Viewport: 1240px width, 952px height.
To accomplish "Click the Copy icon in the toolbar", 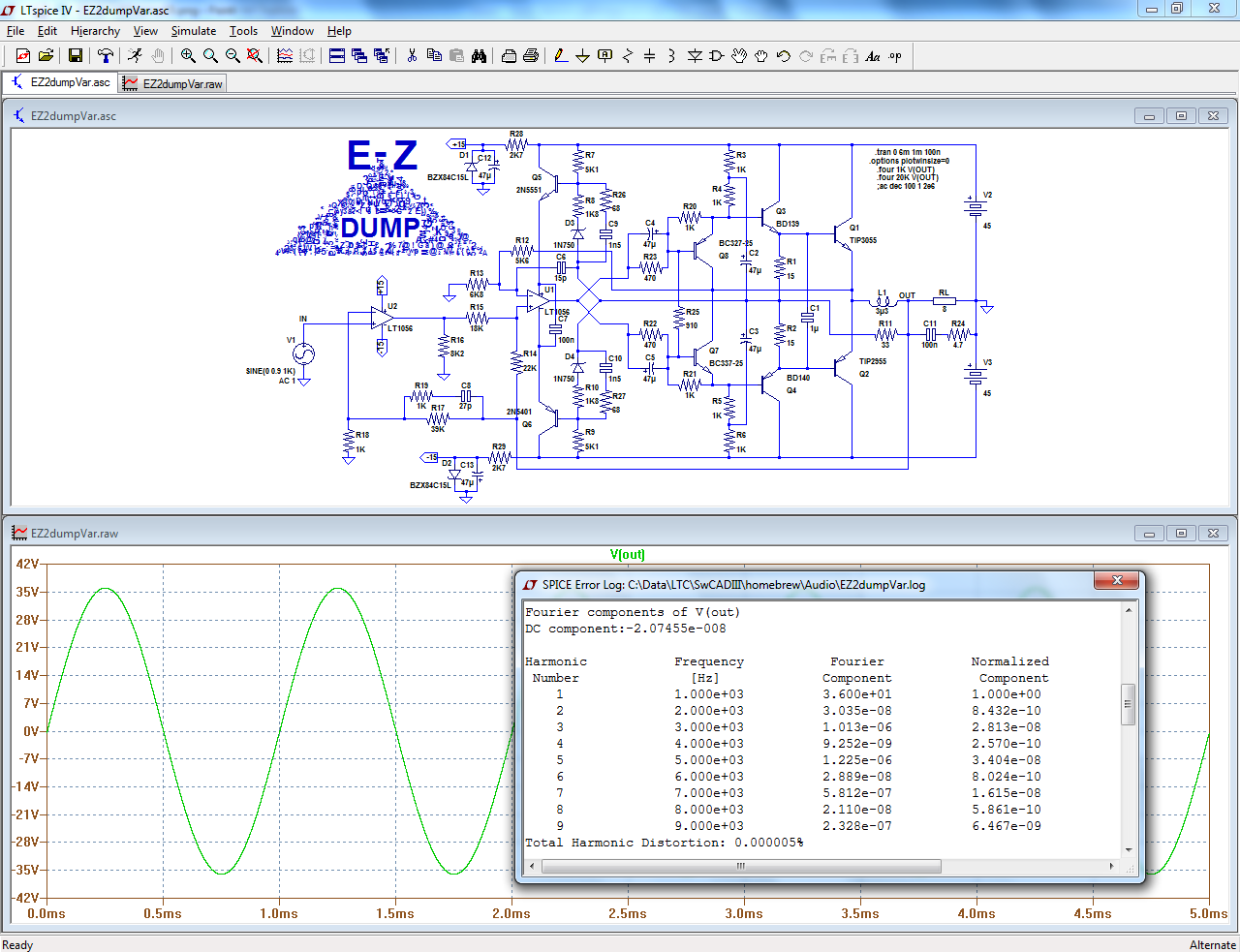I will (434, 56).
